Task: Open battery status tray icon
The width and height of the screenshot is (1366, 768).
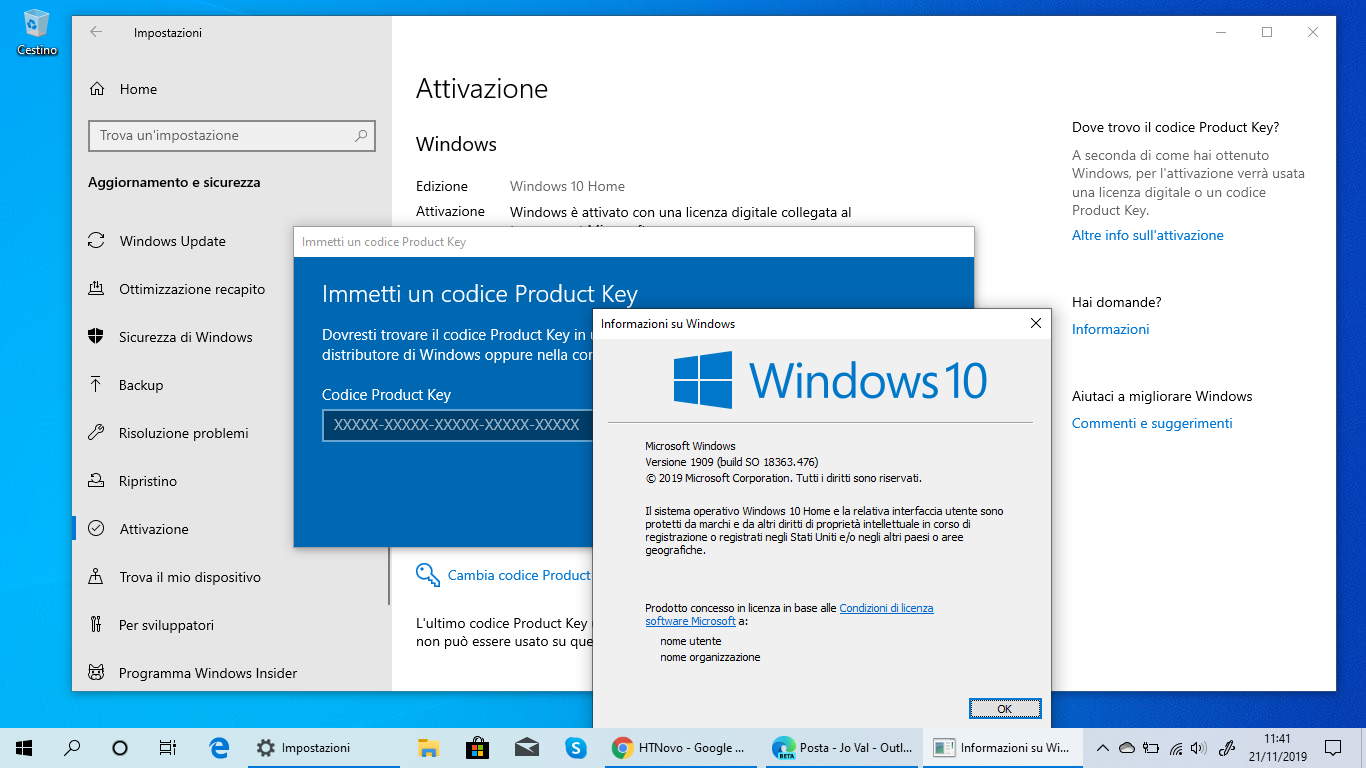Action: (1151, 747)
